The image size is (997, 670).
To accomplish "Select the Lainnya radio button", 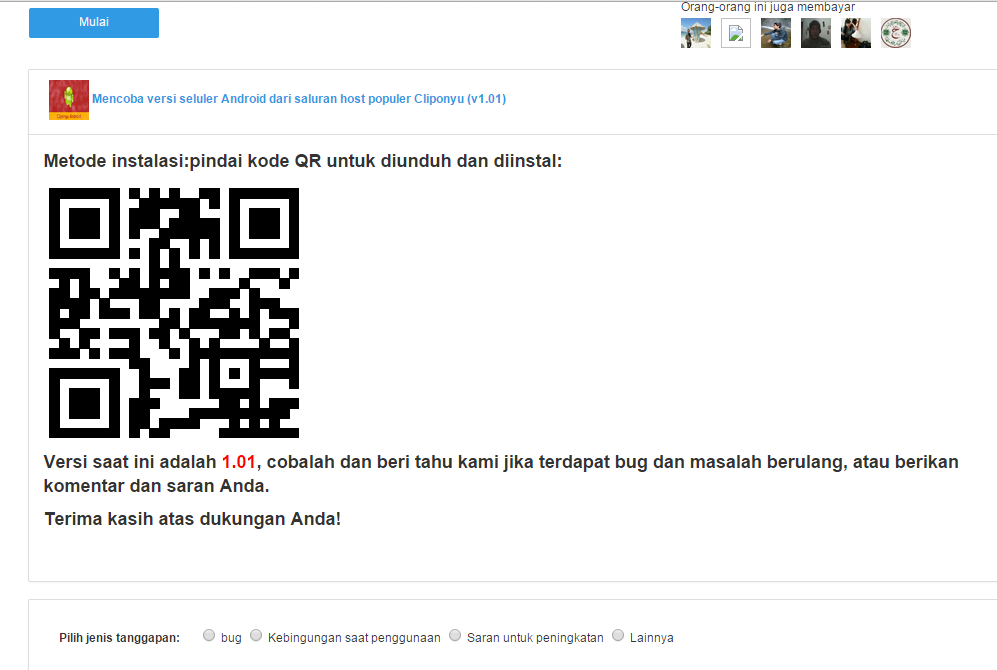I will [x=617, y=635].
